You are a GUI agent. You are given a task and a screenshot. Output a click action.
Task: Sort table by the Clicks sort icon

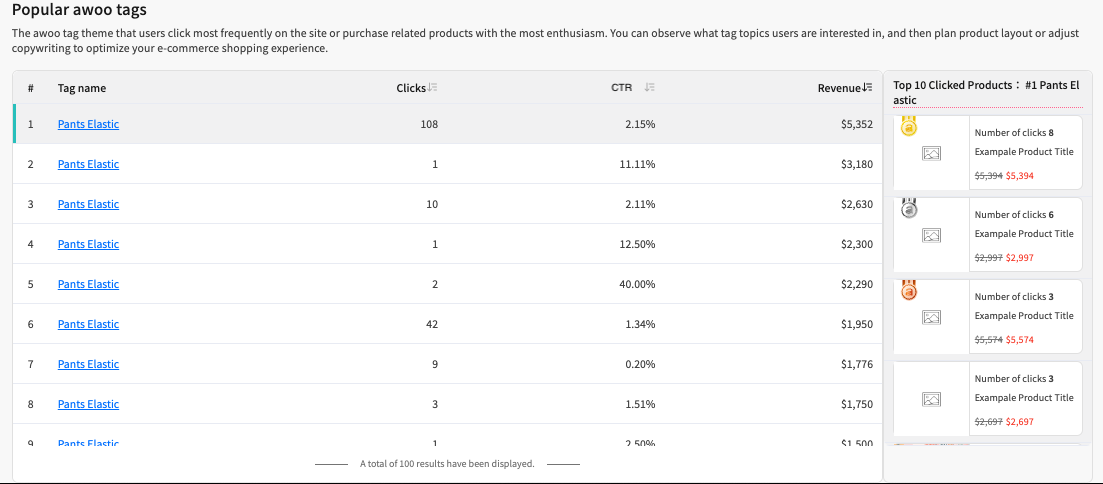point(433,88)
